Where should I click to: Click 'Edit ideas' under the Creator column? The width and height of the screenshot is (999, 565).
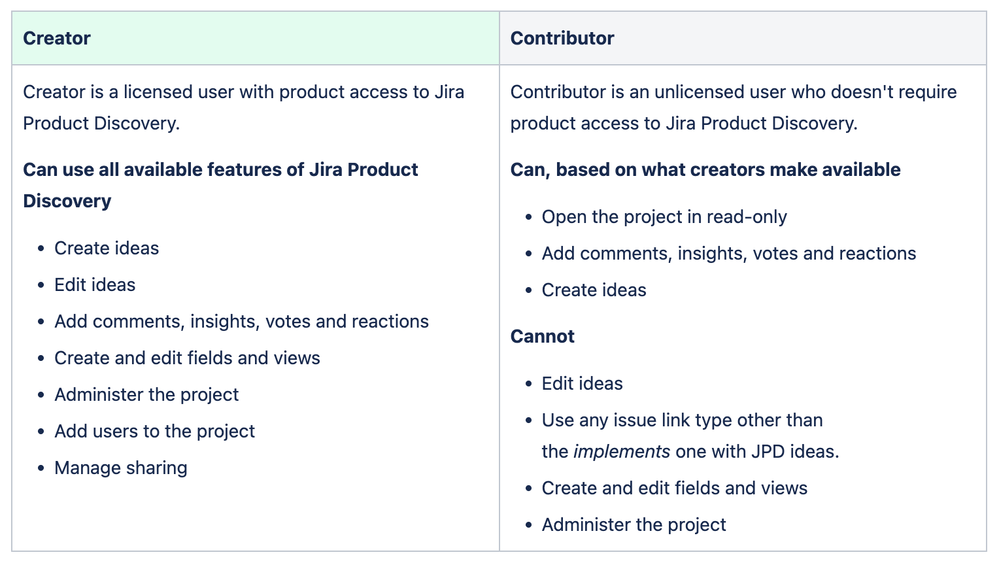click(95, 285)
